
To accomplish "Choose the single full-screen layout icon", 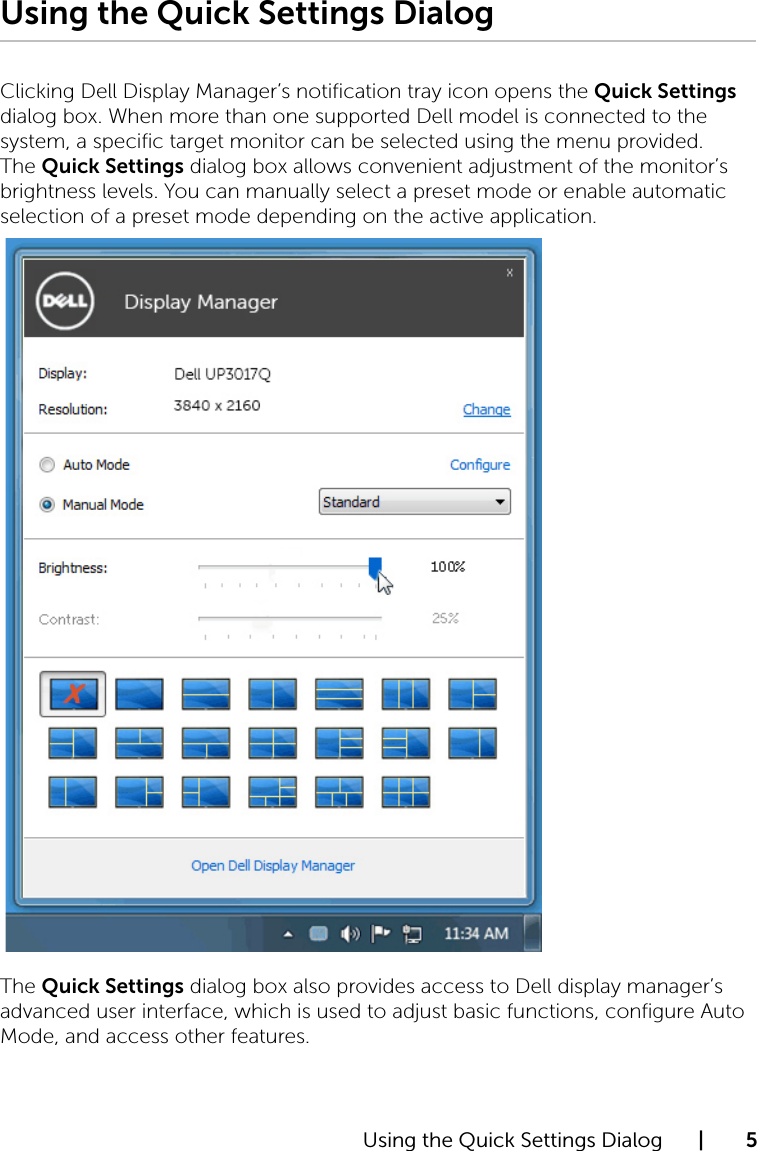I will [140, 694].
